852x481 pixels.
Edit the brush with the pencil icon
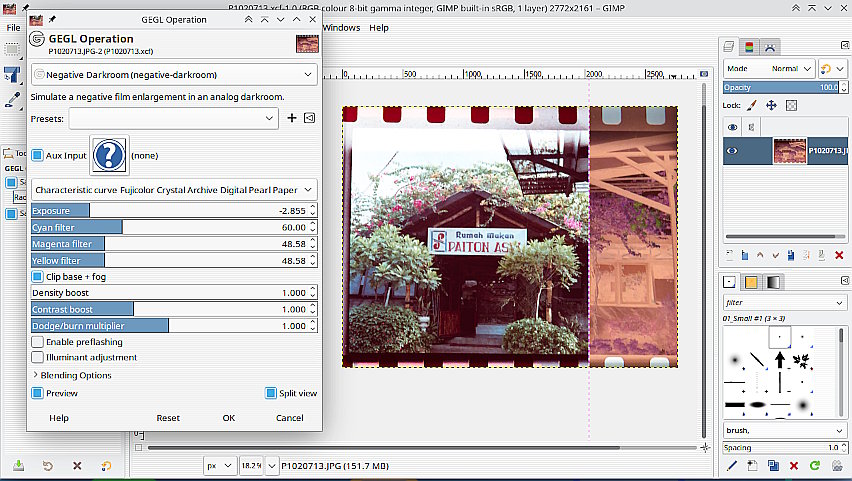click(732, 465)
